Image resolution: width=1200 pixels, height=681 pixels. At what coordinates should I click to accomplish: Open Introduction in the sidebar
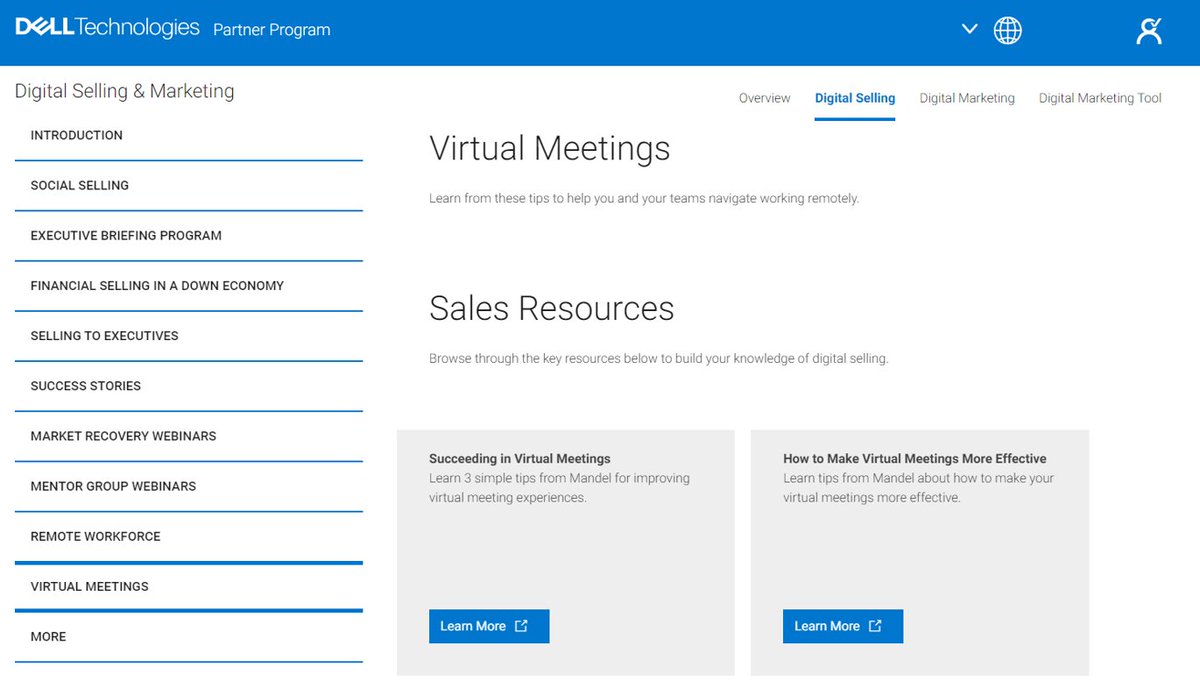point(189,135)
